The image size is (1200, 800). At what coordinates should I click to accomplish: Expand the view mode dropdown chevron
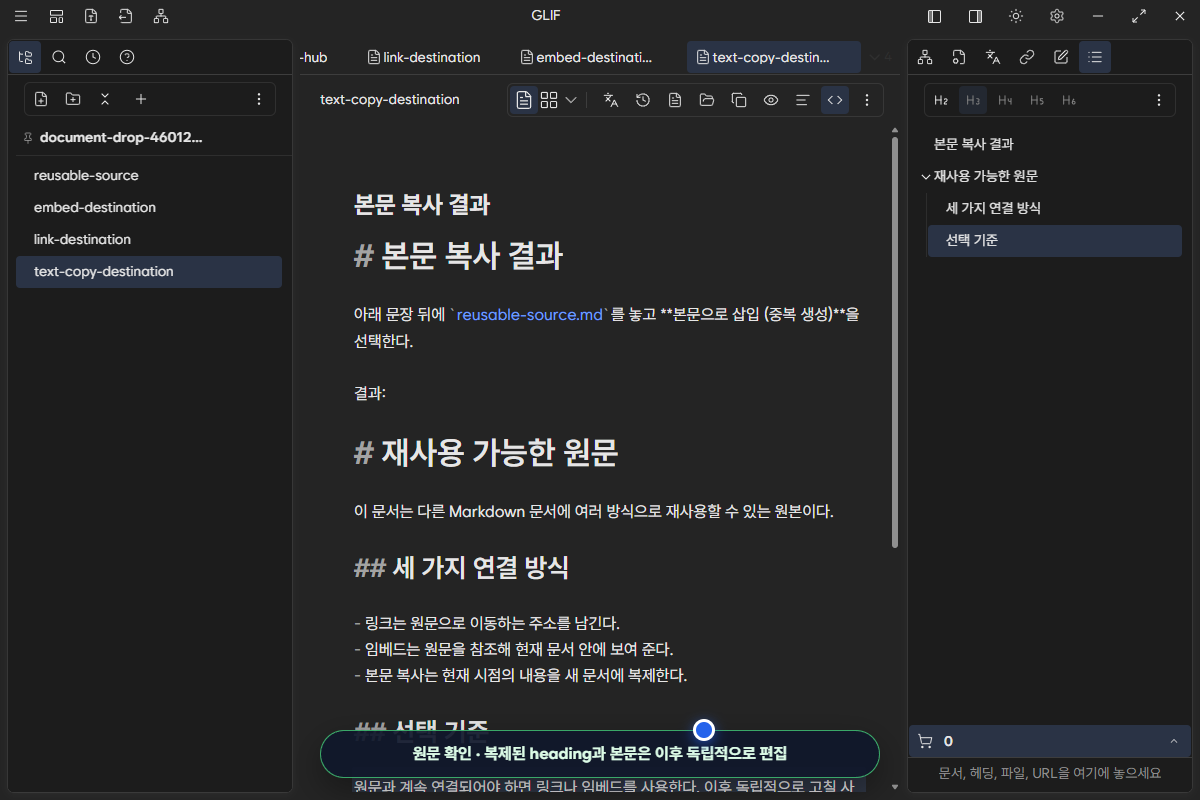tap(571, 100)
